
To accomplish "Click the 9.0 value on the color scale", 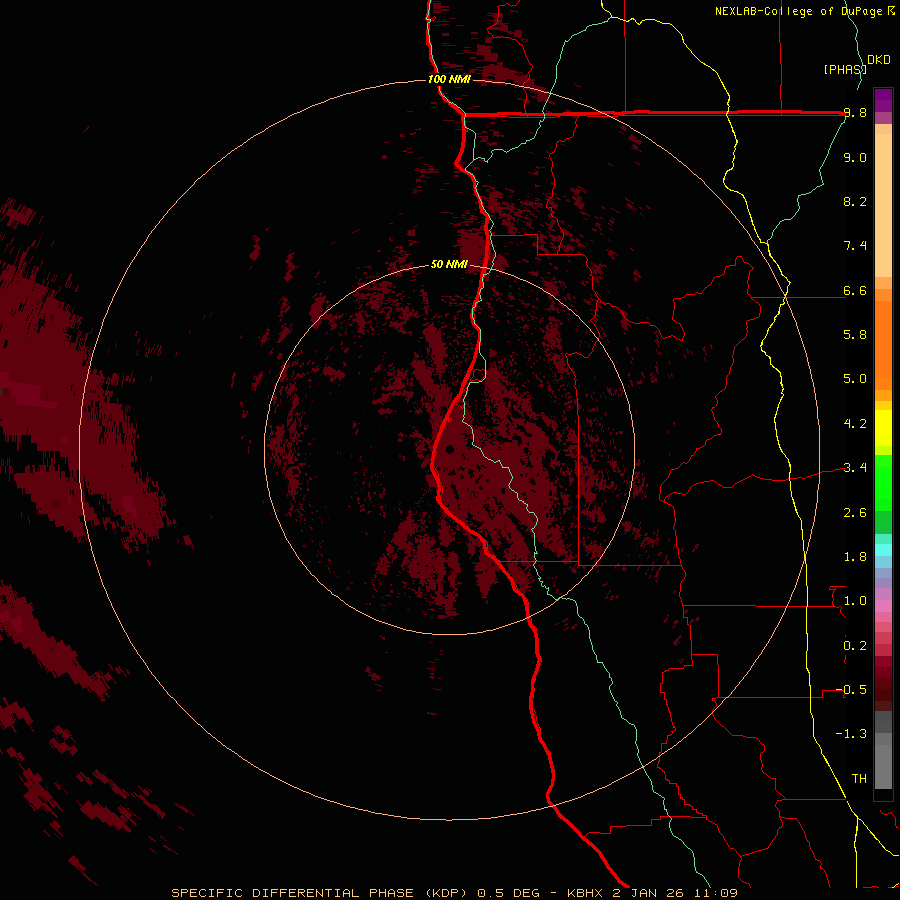I will [855, 157].
